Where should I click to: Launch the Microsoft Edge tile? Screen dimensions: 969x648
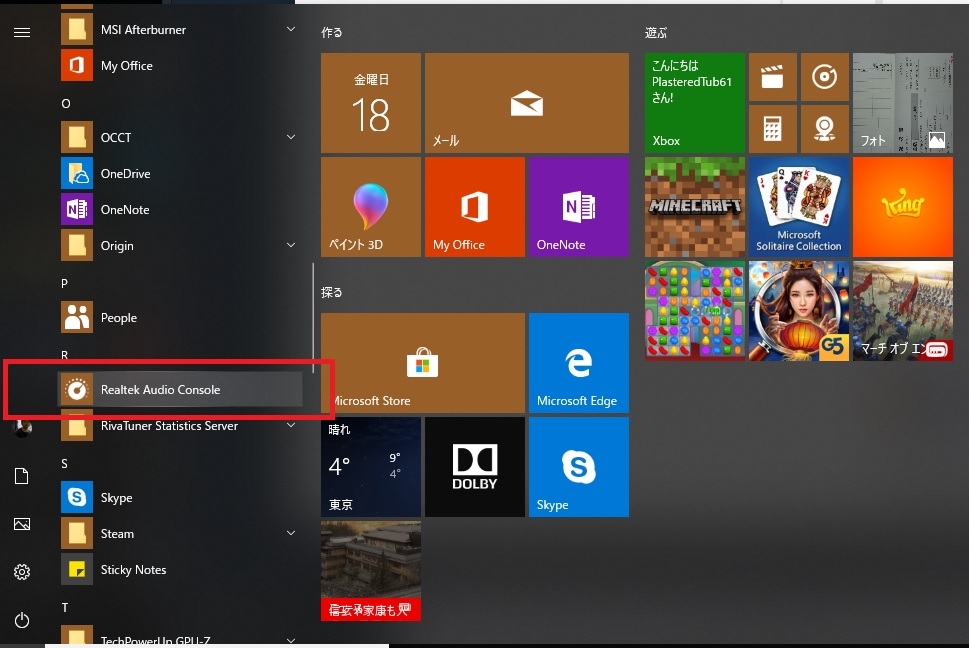[578, 363]
